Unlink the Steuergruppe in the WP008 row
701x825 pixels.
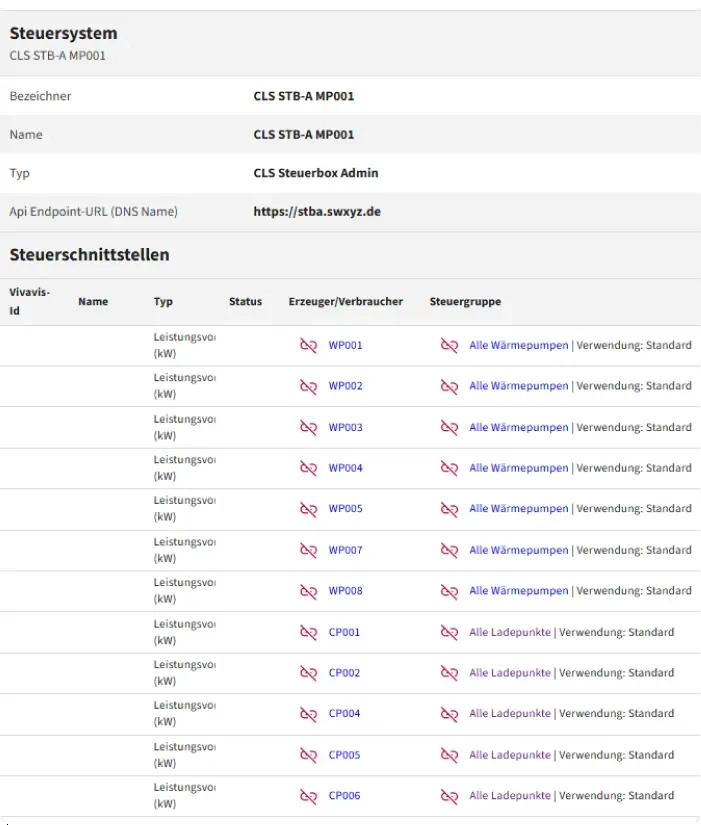(x=449, y=591)
